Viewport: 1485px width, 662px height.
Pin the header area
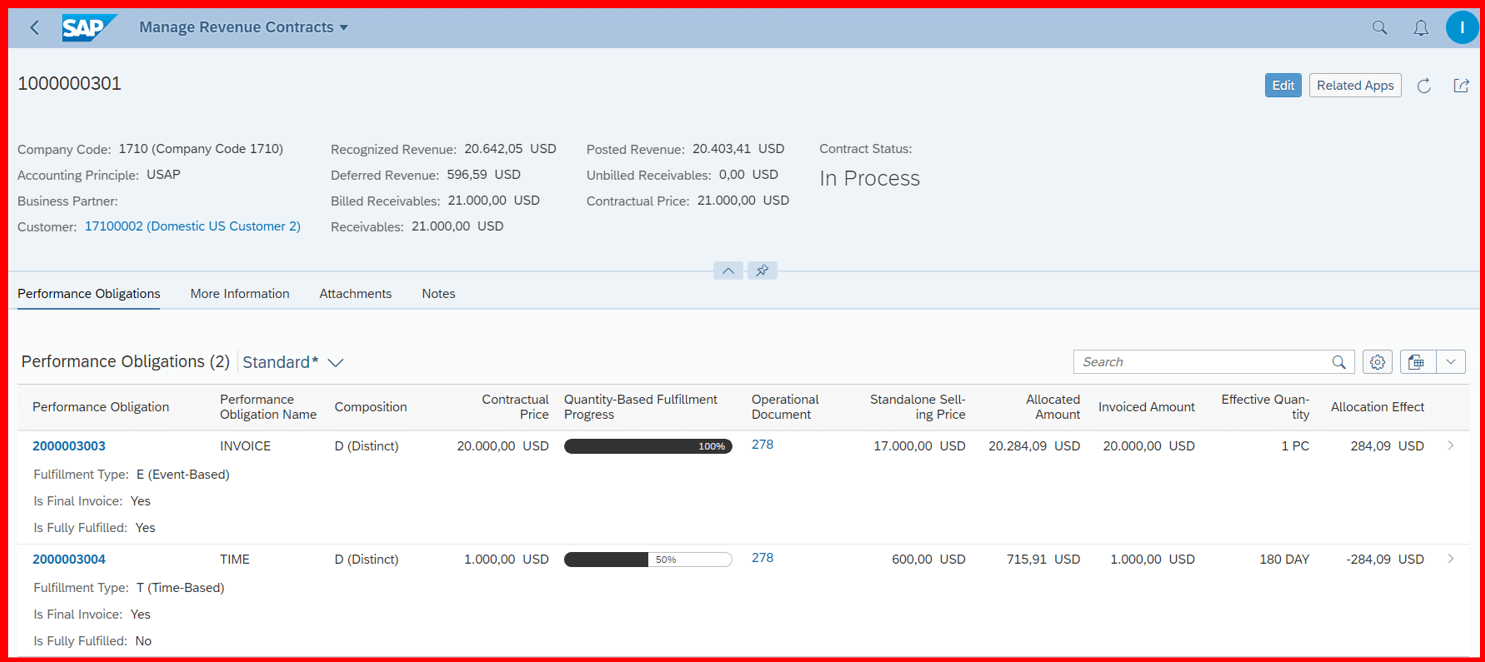pos(762,270)
